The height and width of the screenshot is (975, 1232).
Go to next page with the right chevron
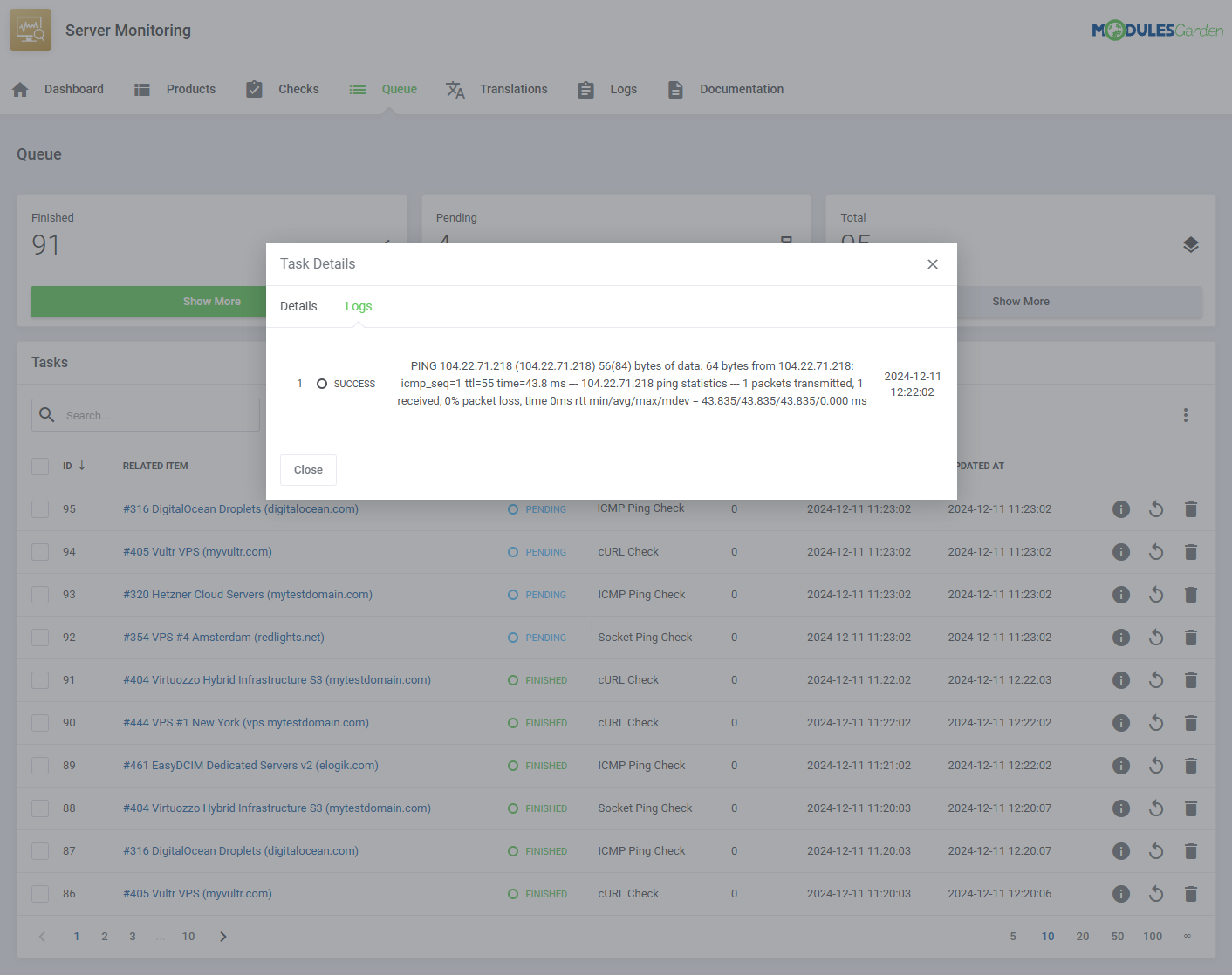[222, 936]
